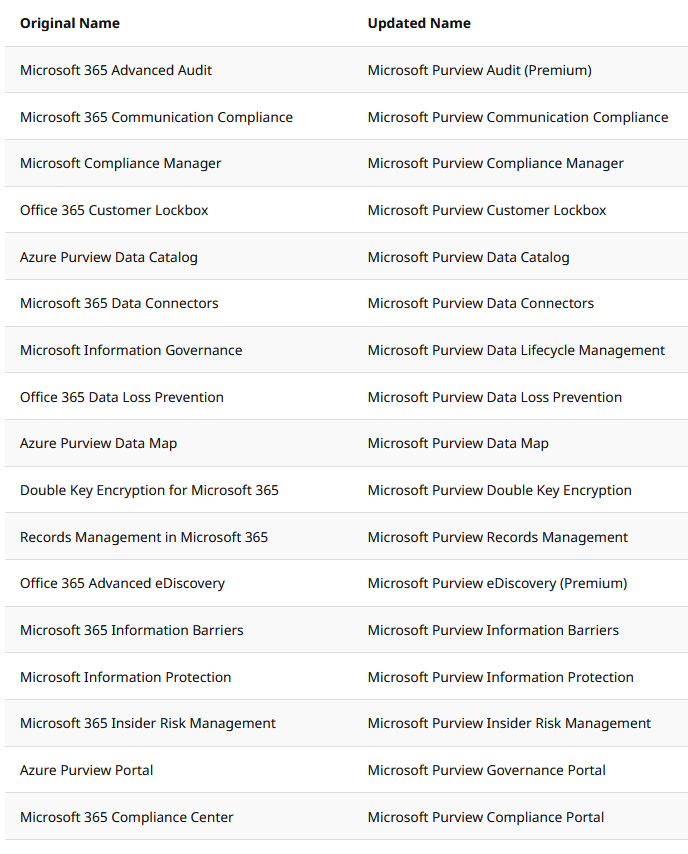This screenshot has width=688, height=854.
Task: Select 'Microsoft Purview Data Lifecycle Management' cell
Action: (x=516, y=350)
